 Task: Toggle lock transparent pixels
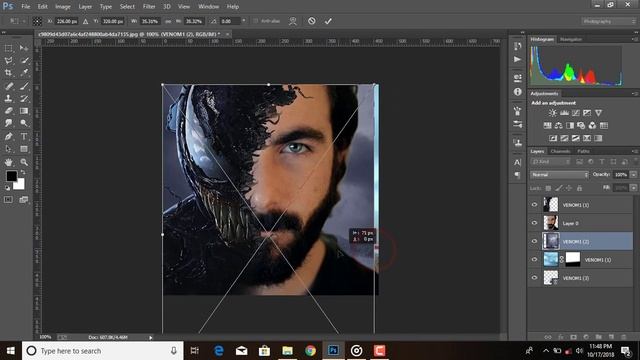(x=548, y=188)
